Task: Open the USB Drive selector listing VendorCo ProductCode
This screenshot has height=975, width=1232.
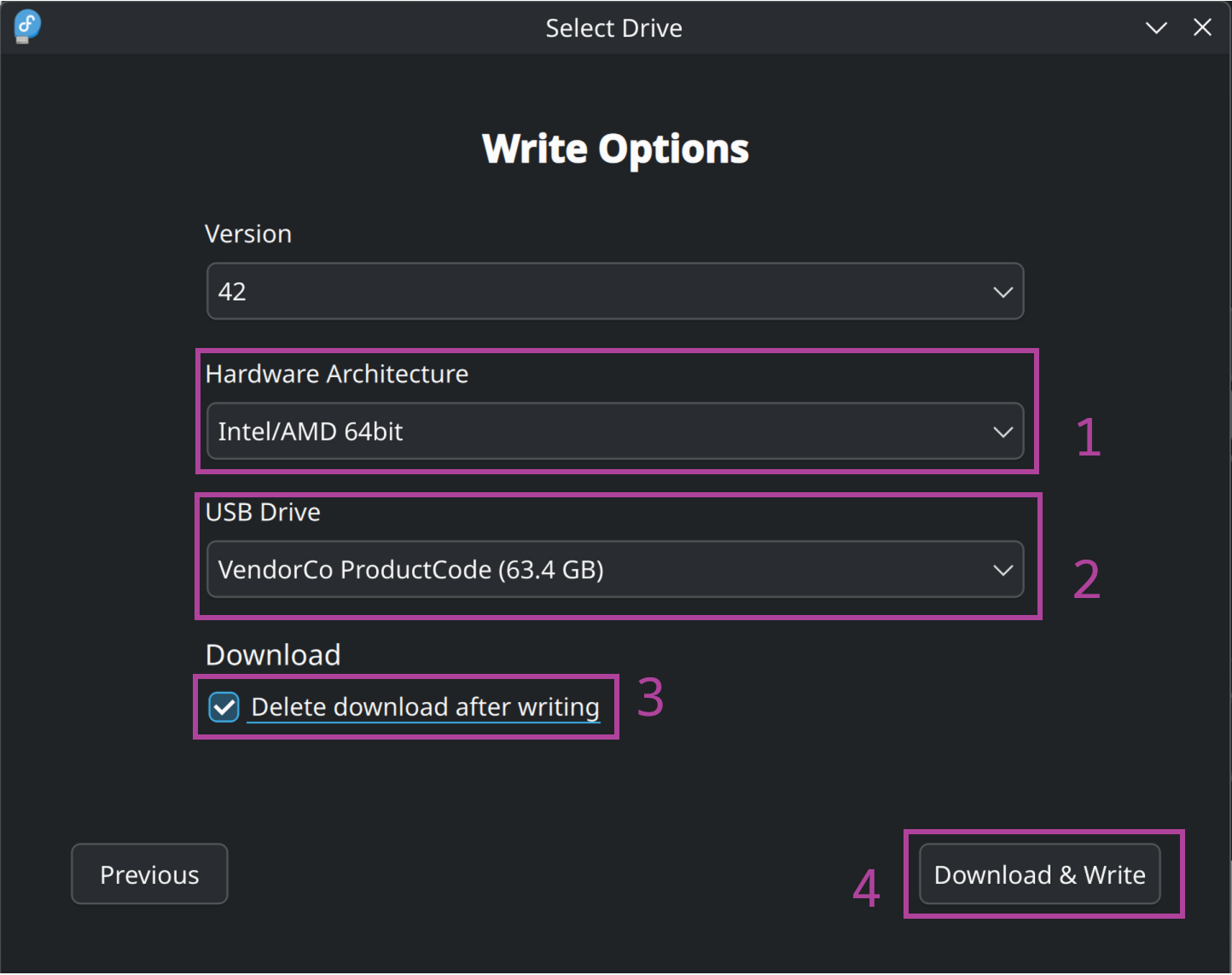Action: [615, 569]
